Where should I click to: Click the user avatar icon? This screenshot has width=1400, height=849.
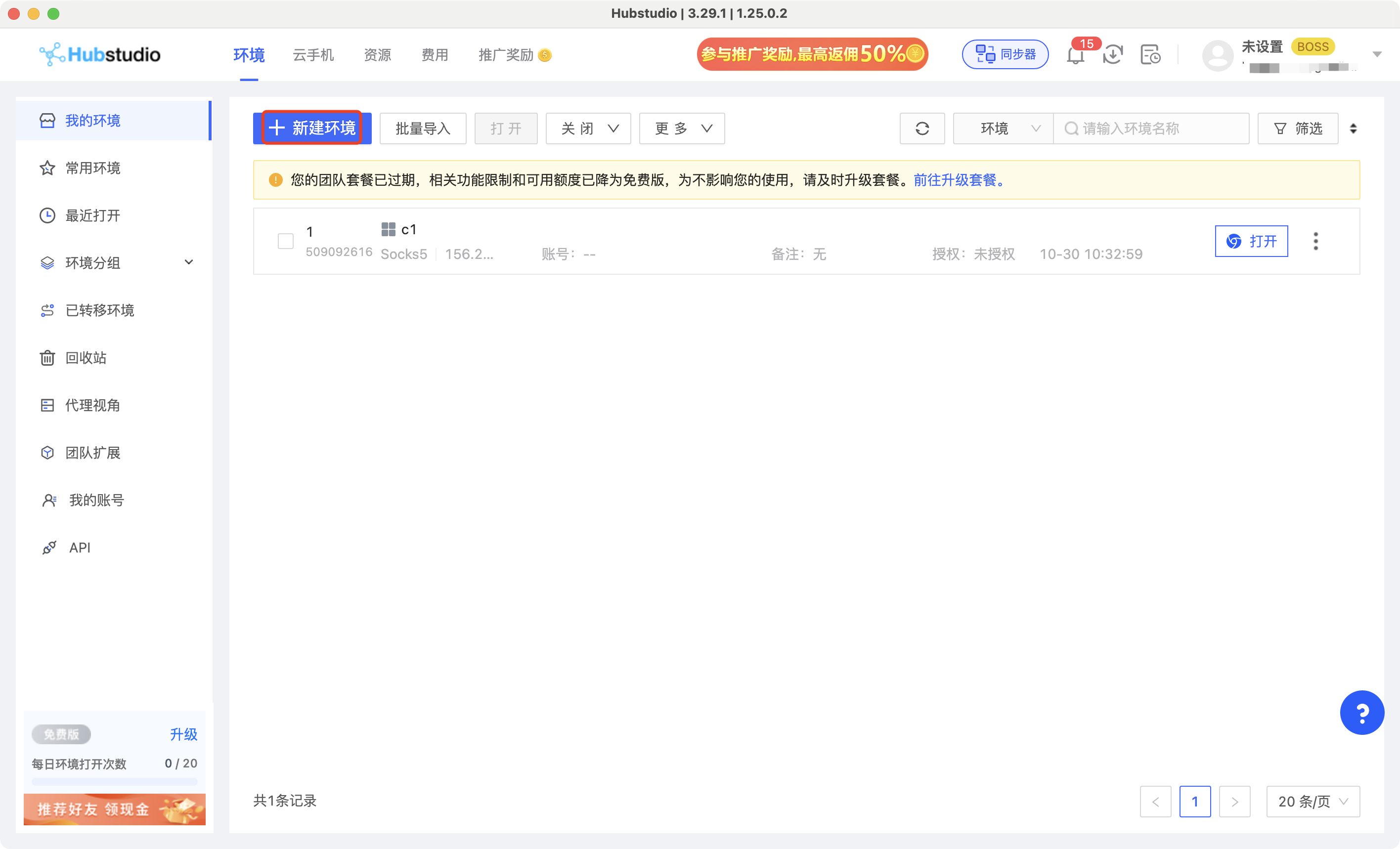point(1218,55)
